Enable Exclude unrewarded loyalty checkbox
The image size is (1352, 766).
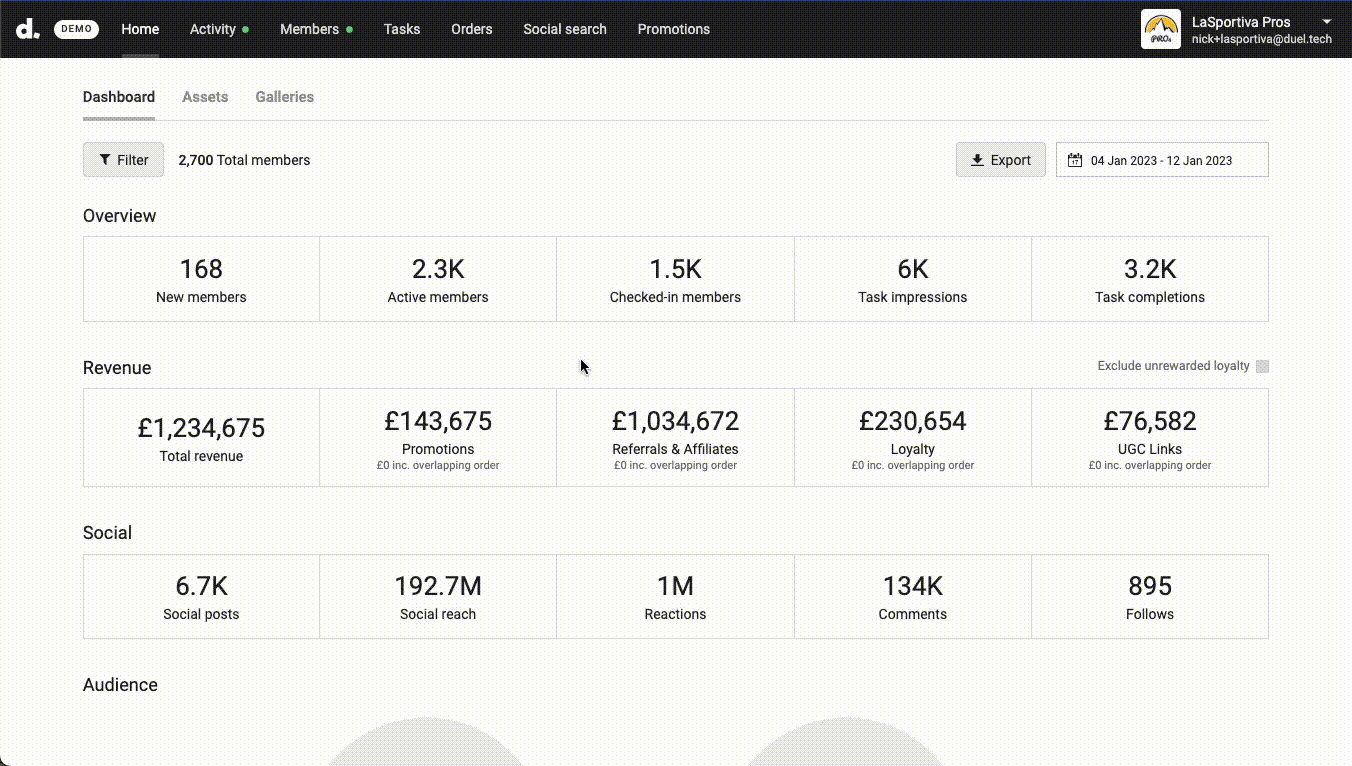click(x=1262, y=366)
